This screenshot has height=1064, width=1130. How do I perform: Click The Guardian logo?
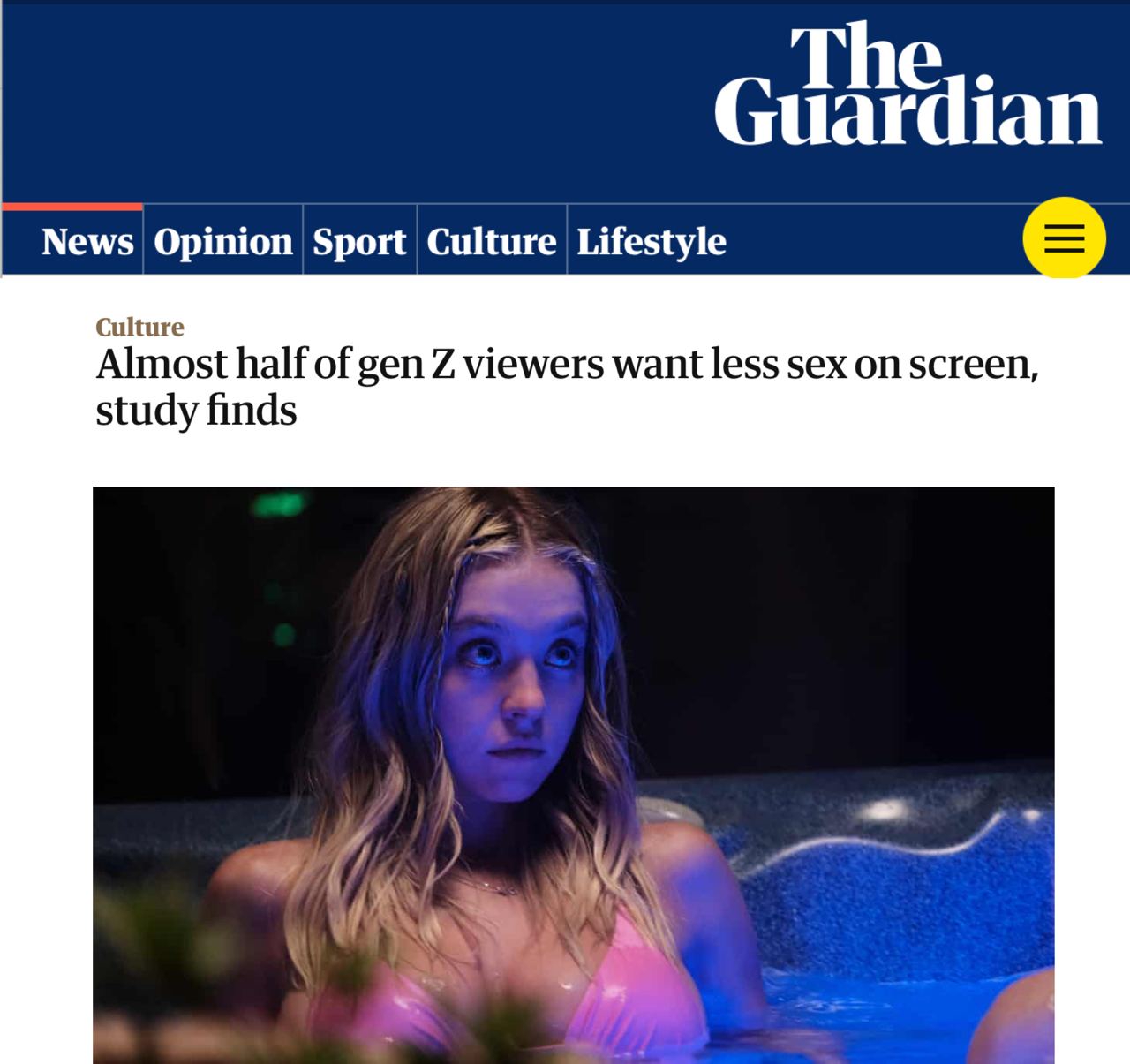point(908,85)
